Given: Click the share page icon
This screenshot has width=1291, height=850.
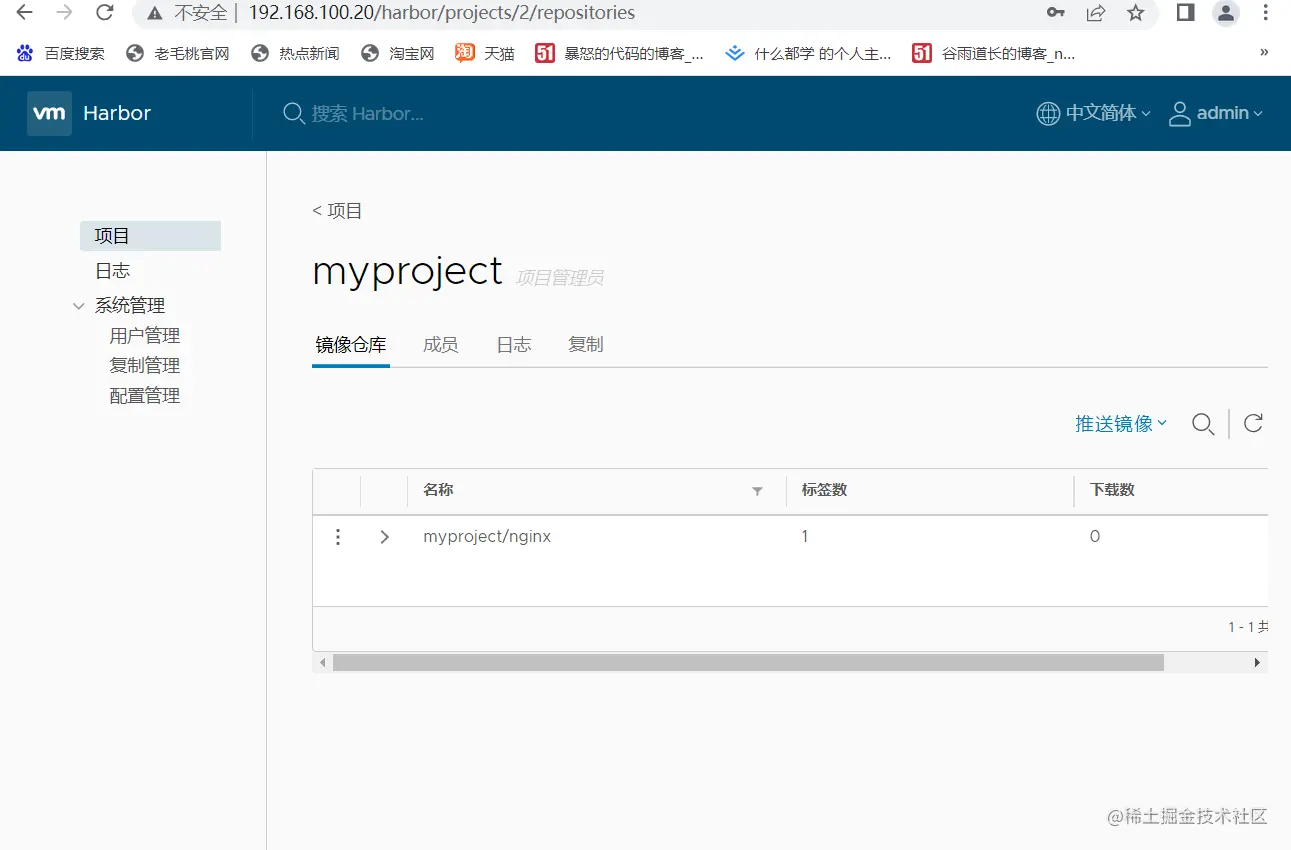Looking at the screenshot, I should point(1096,13).
